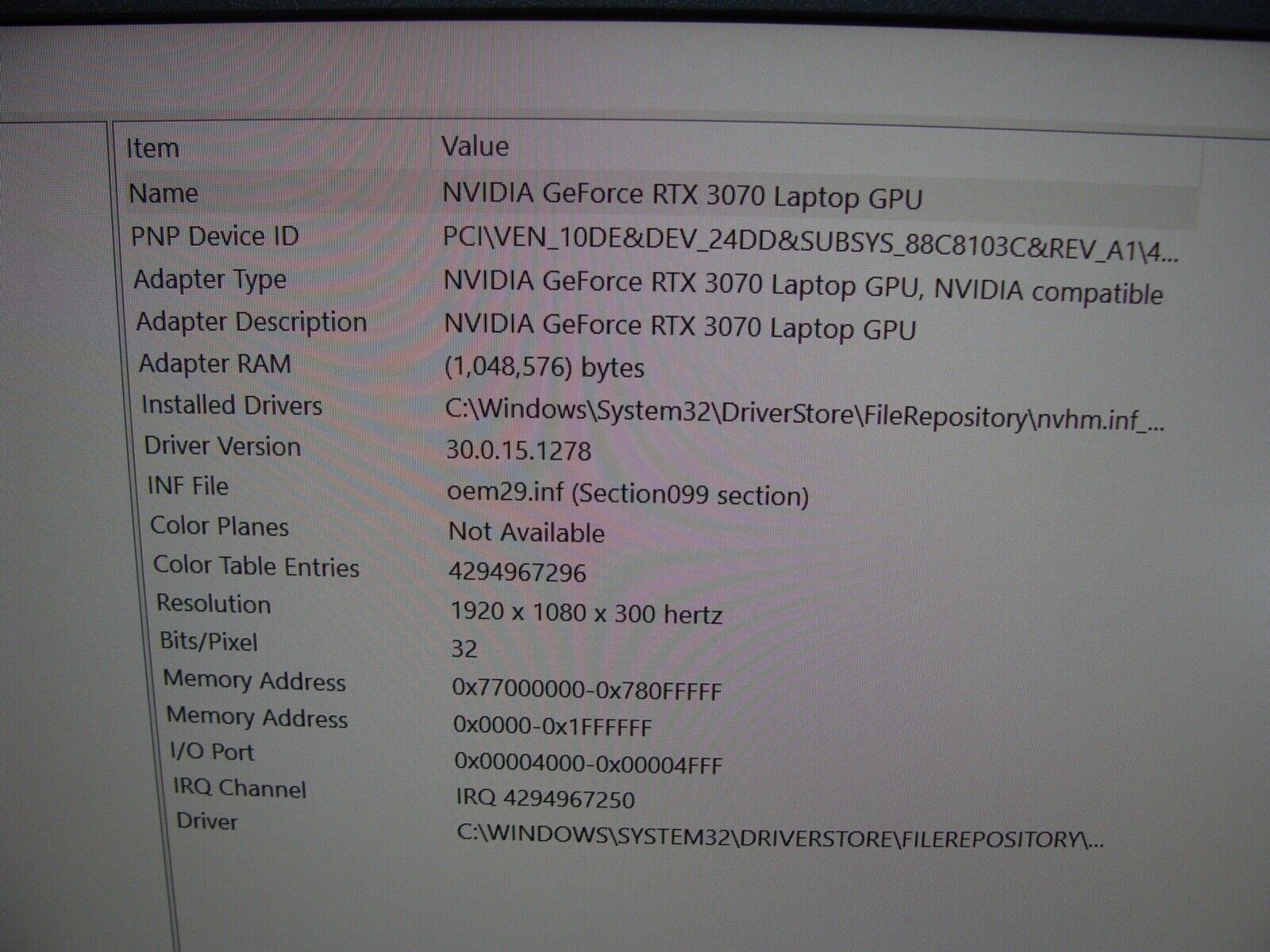Select the 0x77000000-0x780FFFFF memory address value
1270x952 pixels.
587,689
